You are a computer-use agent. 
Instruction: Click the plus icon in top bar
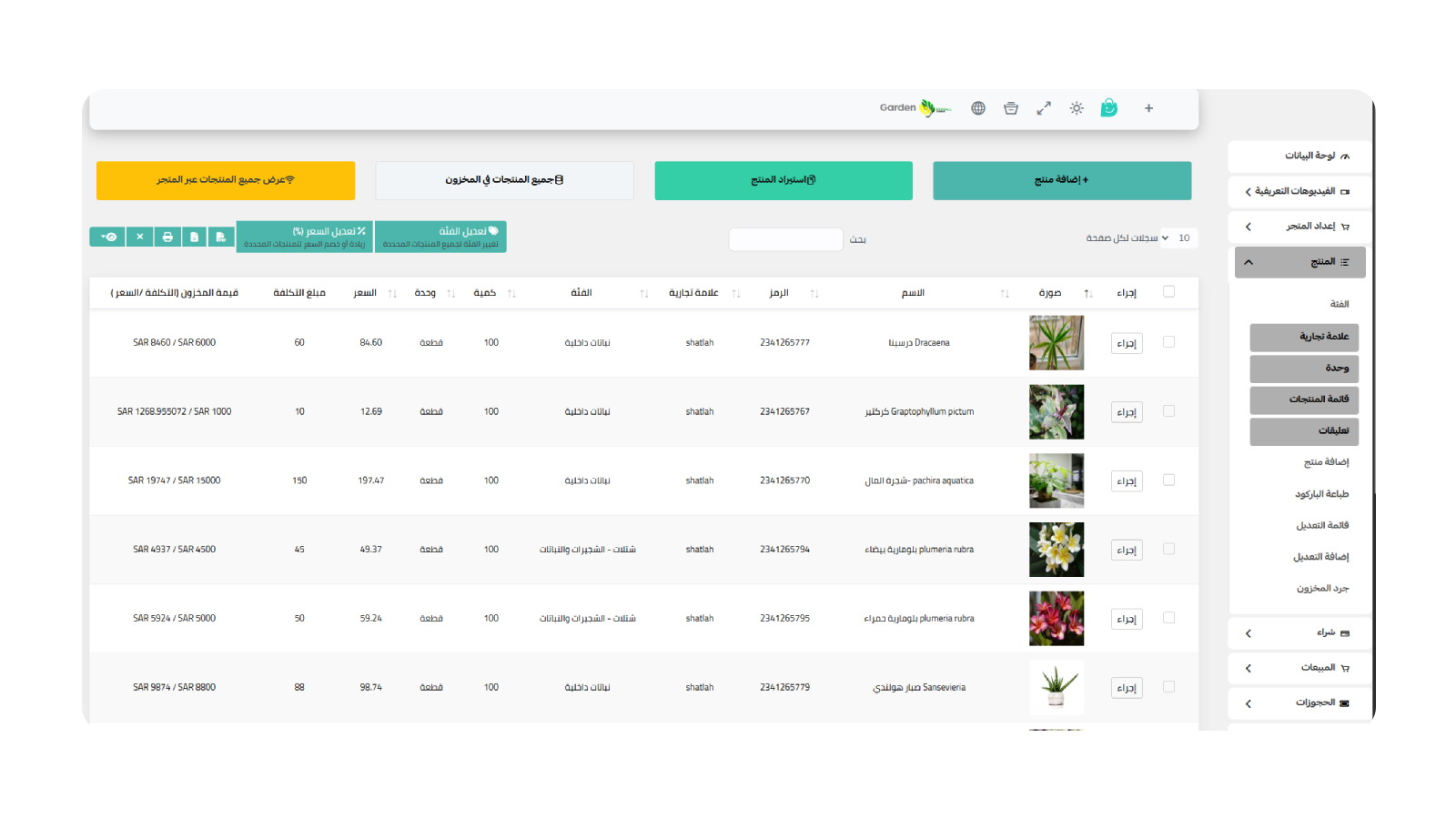point(1148,108)
